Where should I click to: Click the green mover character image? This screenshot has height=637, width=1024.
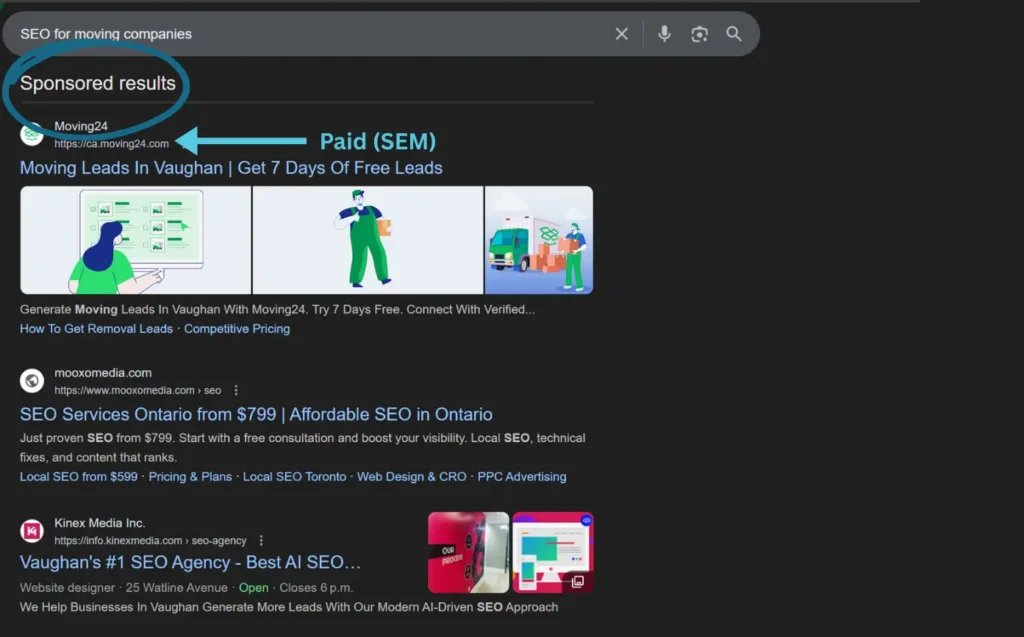click(367, 240)
